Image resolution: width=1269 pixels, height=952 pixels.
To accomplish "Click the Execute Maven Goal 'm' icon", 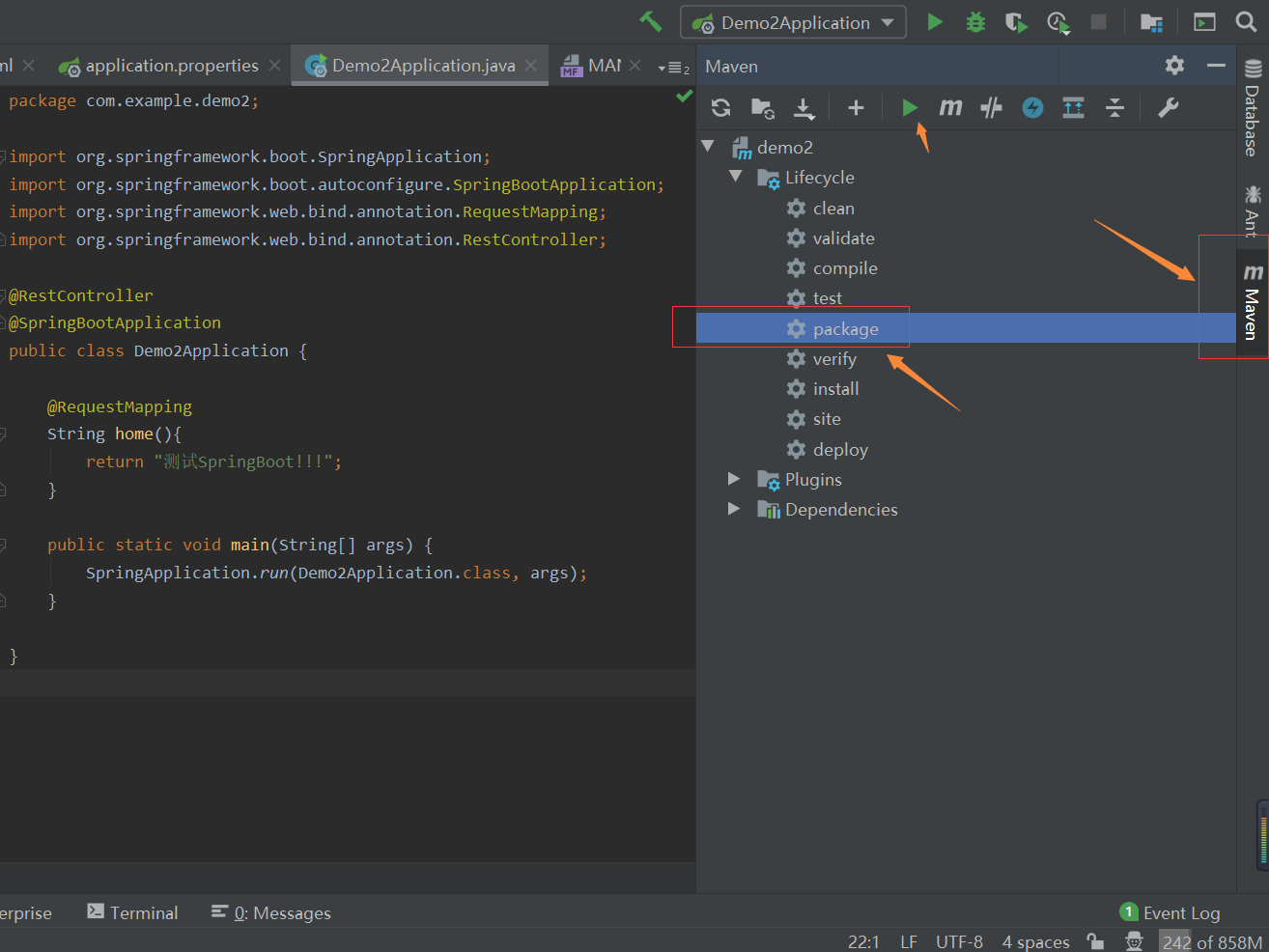I will (950, 108).
